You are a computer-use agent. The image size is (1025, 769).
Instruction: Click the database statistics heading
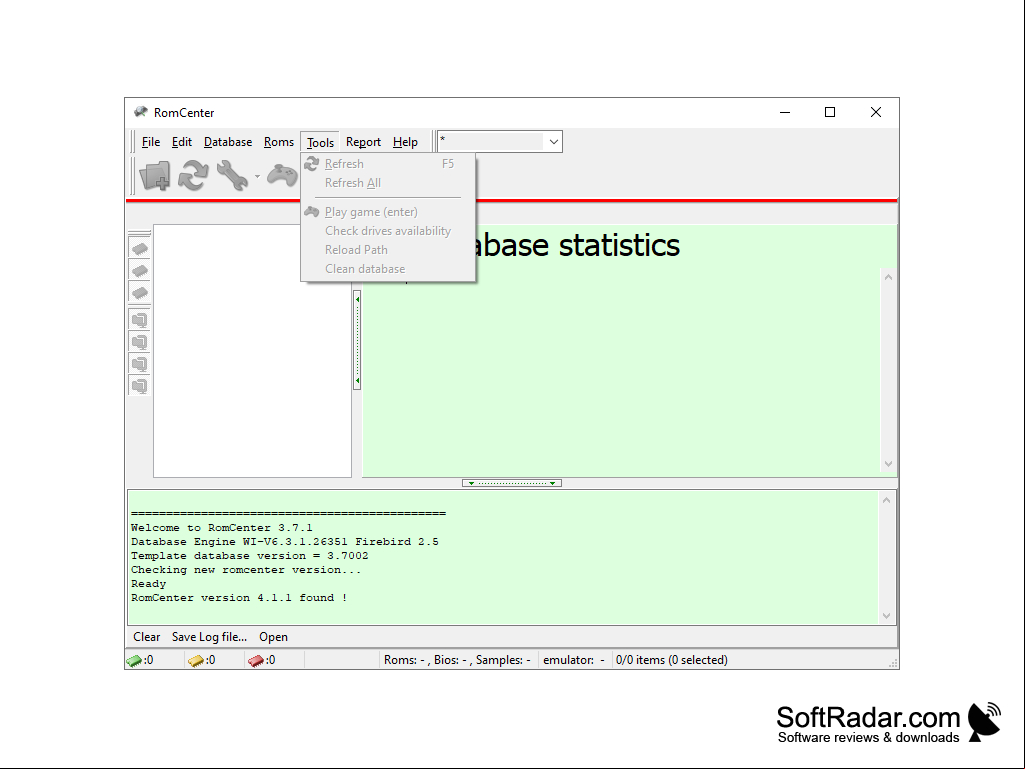click(x=578, y=245)
